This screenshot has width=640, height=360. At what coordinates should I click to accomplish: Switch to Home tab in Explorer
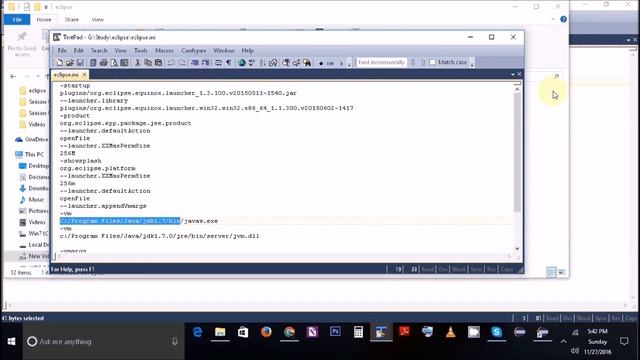point(44,19)
